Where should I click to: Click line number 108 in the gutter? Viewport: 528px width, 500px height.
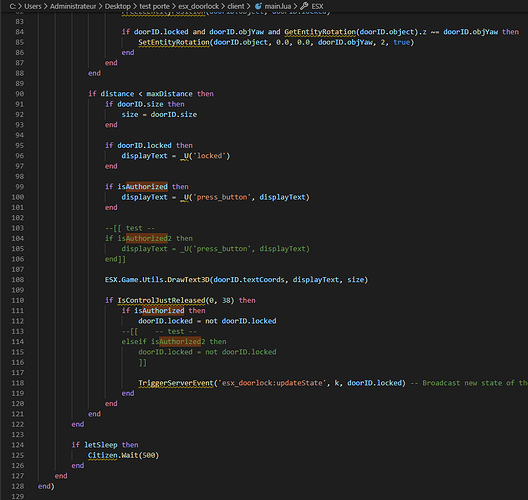(x=18, y=279)
